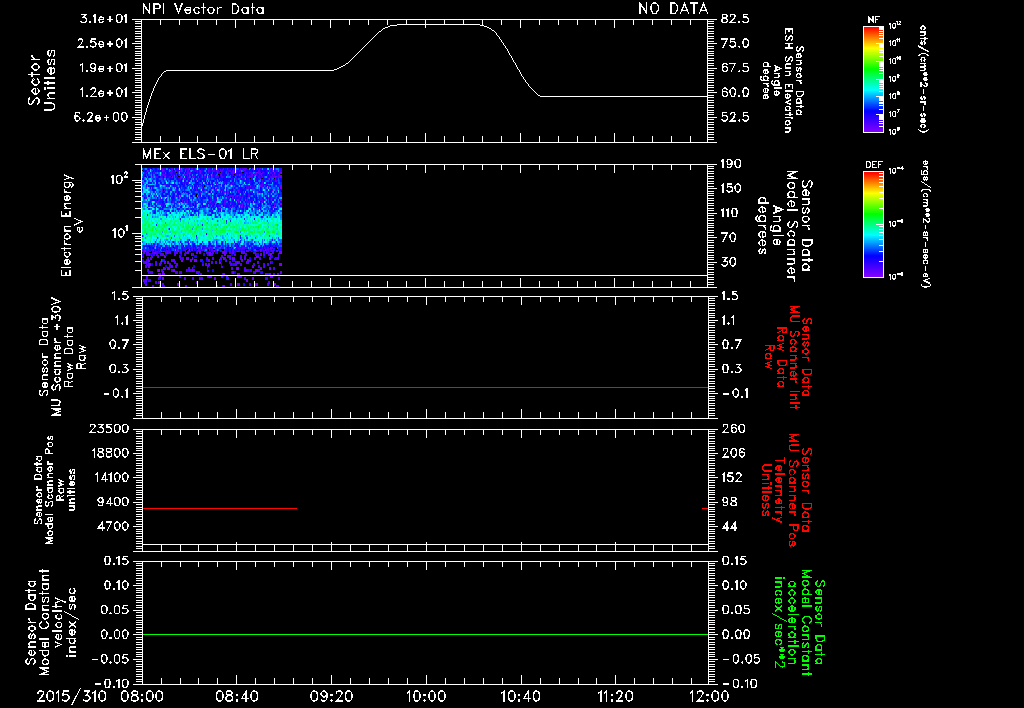The image size is (1024, 708).
Task: Click the "Model Scanner Pos Raw unitless" axis title
Action: (x=55, y=490)
